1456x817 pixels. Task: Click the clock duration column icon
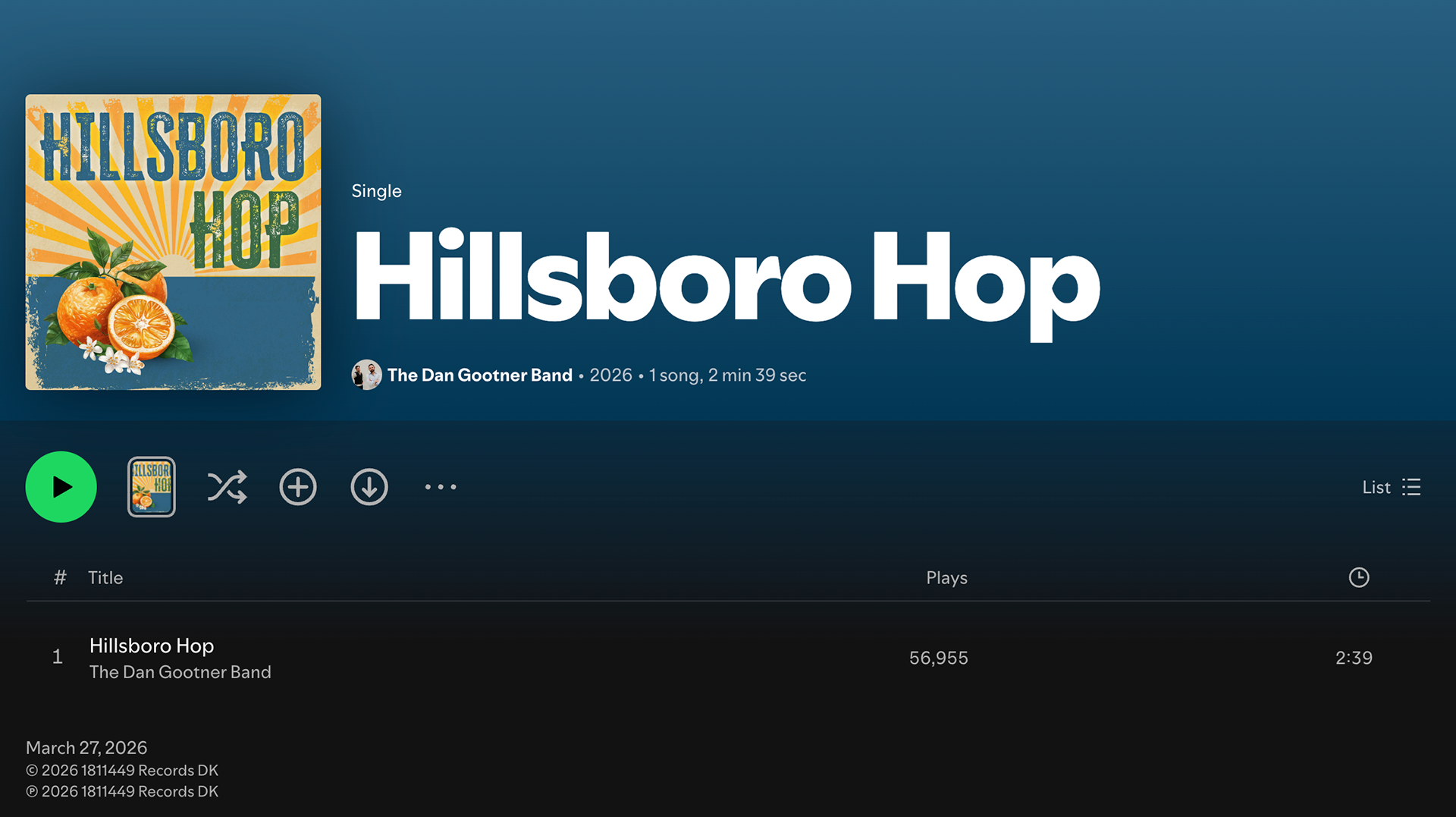pos(1359,577)
